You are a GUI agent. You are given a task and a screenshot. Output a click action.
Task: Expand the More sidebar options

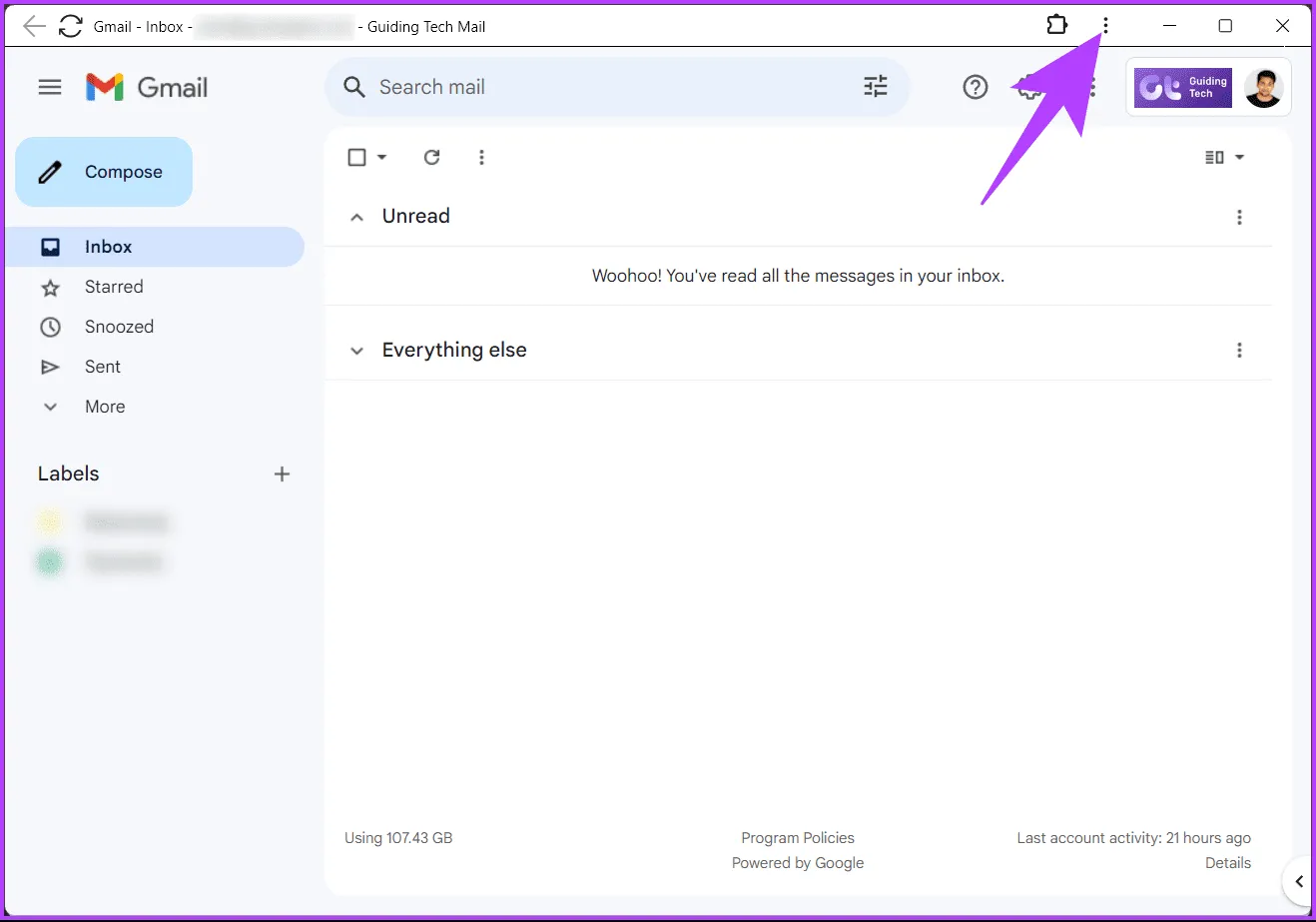(104, 407)
